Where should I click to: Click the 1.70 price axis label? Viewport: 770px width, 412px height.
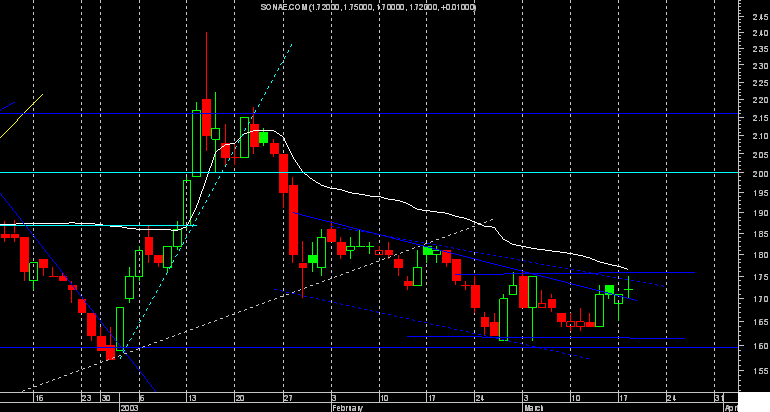[760, 299]
